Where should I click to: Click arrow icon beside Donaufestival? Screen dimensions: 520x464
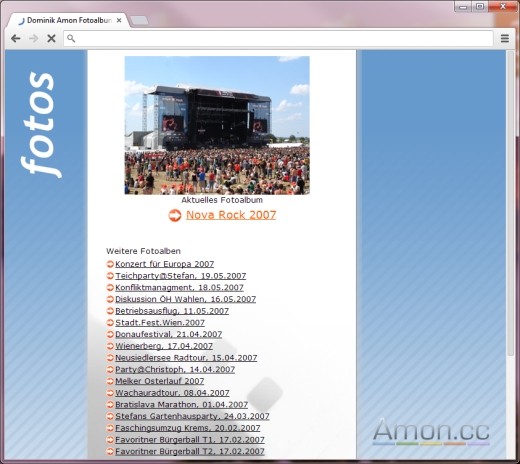[110, 334]
